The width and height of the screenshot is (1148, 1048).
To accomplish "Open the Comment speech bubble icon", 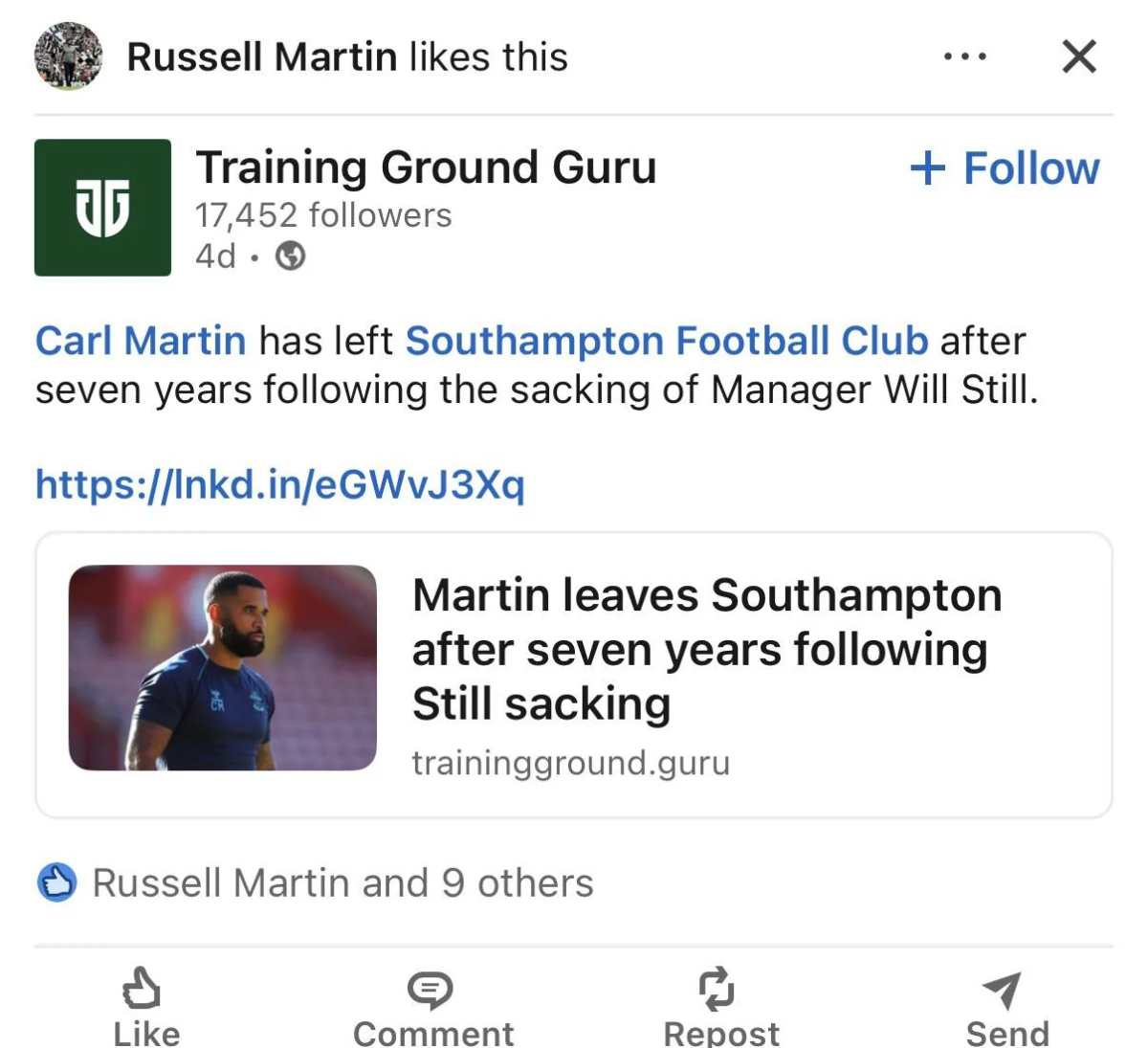I will 430,990.
